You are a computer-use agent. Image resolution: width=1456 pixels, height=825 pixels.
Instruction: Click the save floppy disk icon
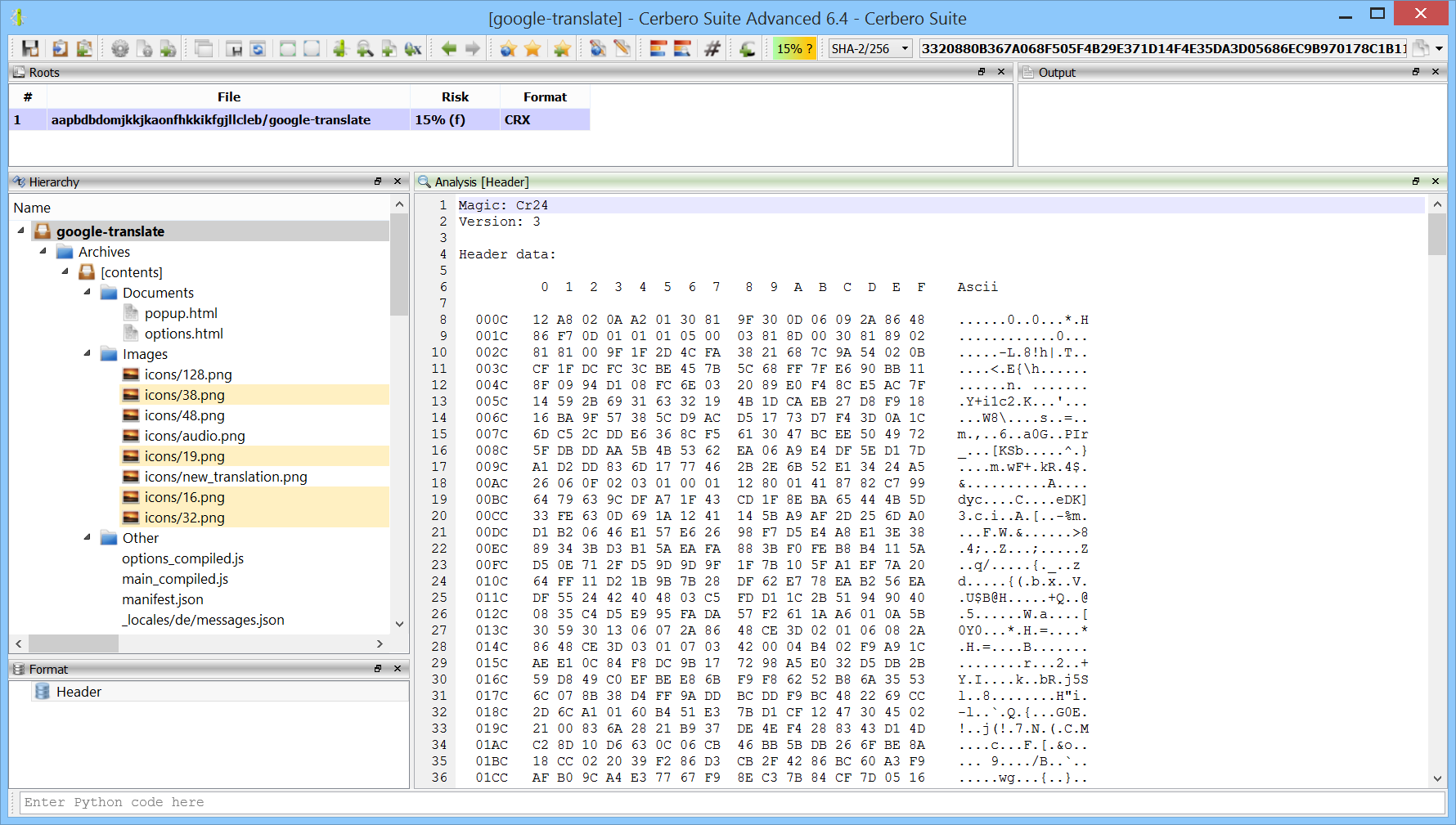(x=30, y=49)
